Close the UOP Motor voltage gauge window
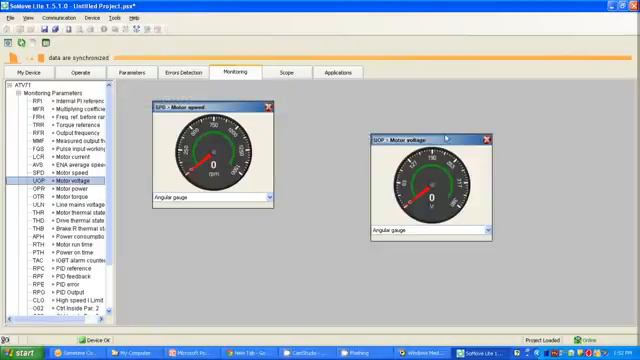Image resolution: width=640 pixels, height=360 pixels. pos(487,140)
